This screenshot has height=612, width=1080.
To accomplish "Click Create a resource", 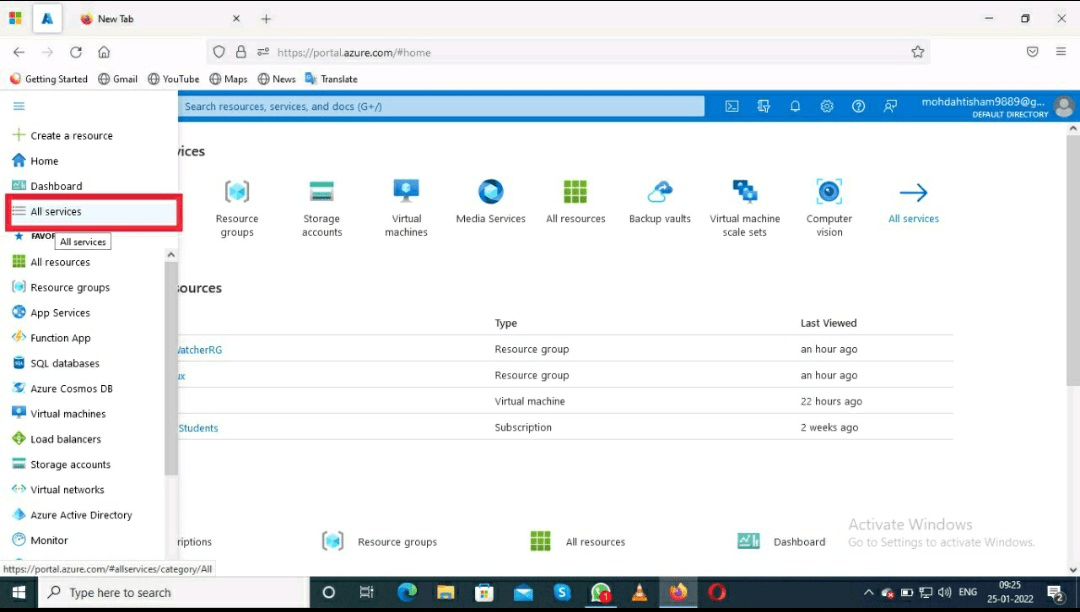I will point(70,135).
